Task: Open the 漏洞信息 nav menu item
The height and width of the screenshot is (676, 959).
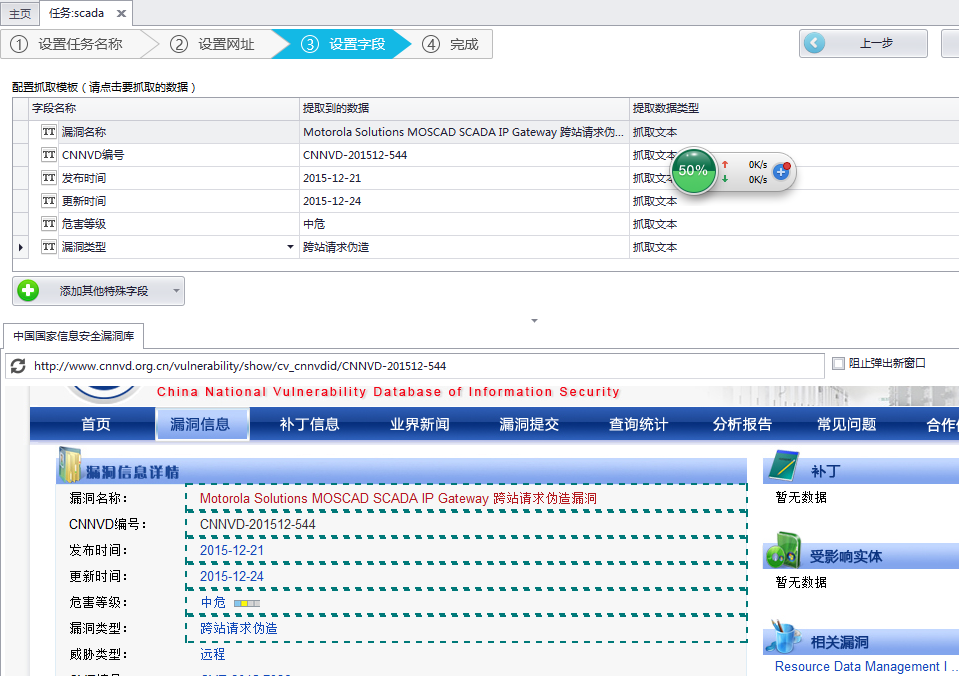Action: click(x=200, y=424)
